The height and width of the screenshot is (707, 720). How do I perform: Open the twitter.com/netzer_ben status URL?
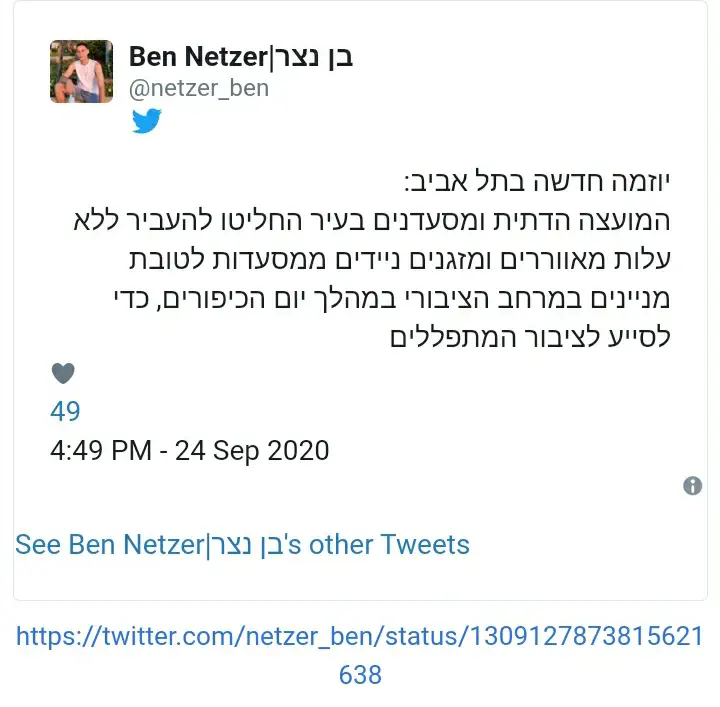(360, 637)
